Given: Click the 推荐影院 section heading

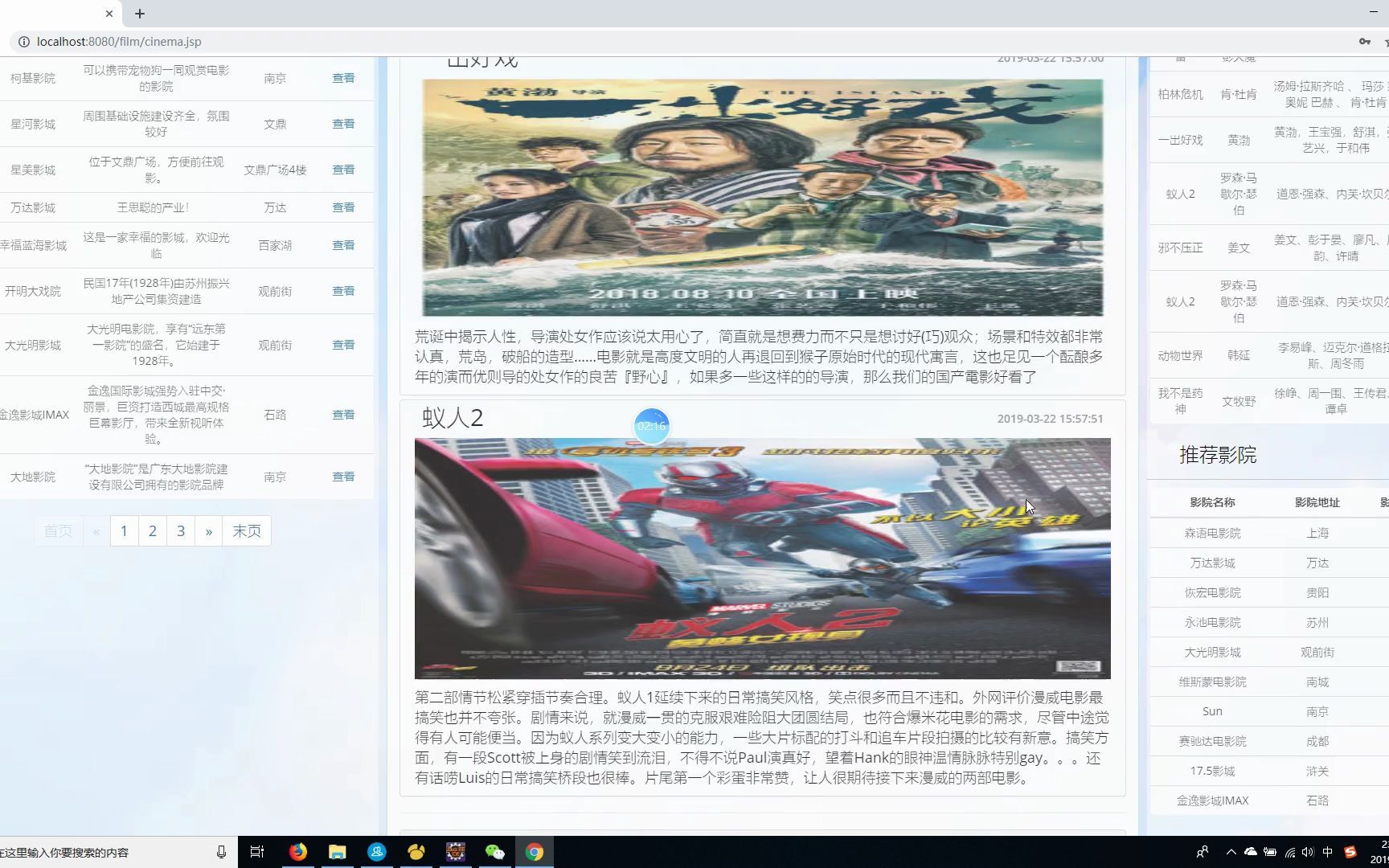Looking at the screenshot, I should (x=1218, y=455).
